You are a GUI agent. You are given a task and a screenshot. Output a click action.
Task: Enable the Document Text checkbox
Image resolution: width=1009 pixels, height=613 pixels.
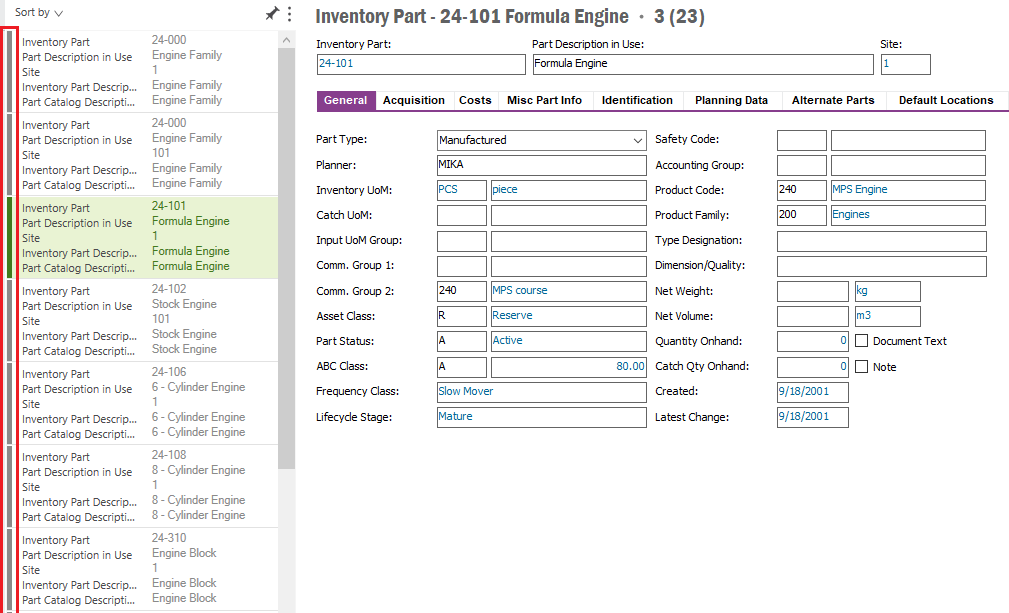click(x=862, y=341)
